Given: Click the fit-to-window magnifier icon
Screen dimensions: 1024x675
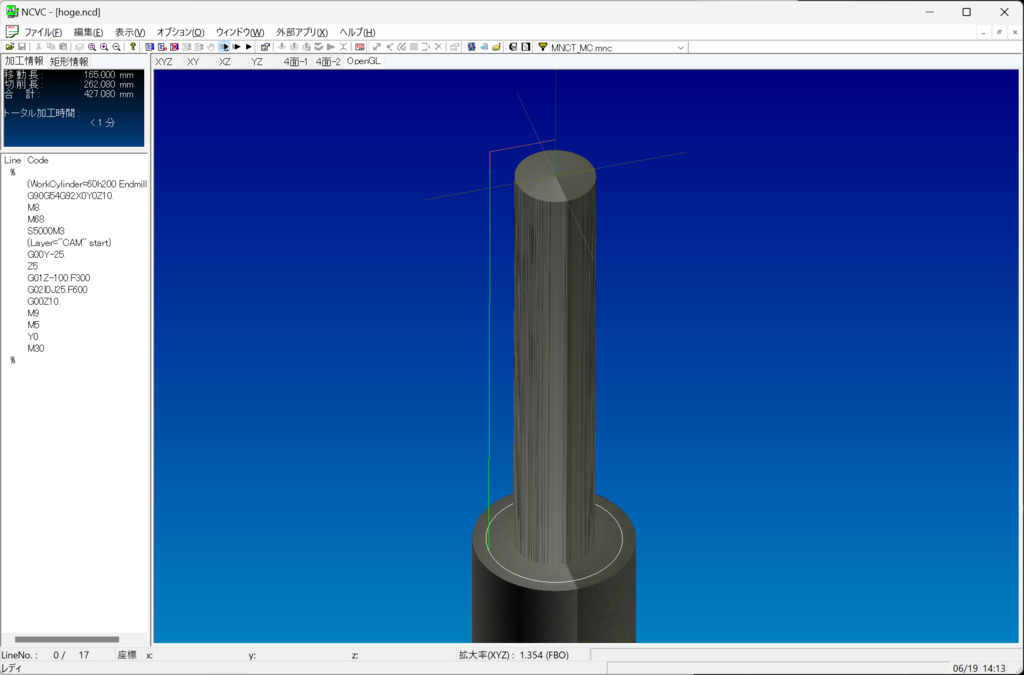Looking at the screenshot, I should coord(92,47).
